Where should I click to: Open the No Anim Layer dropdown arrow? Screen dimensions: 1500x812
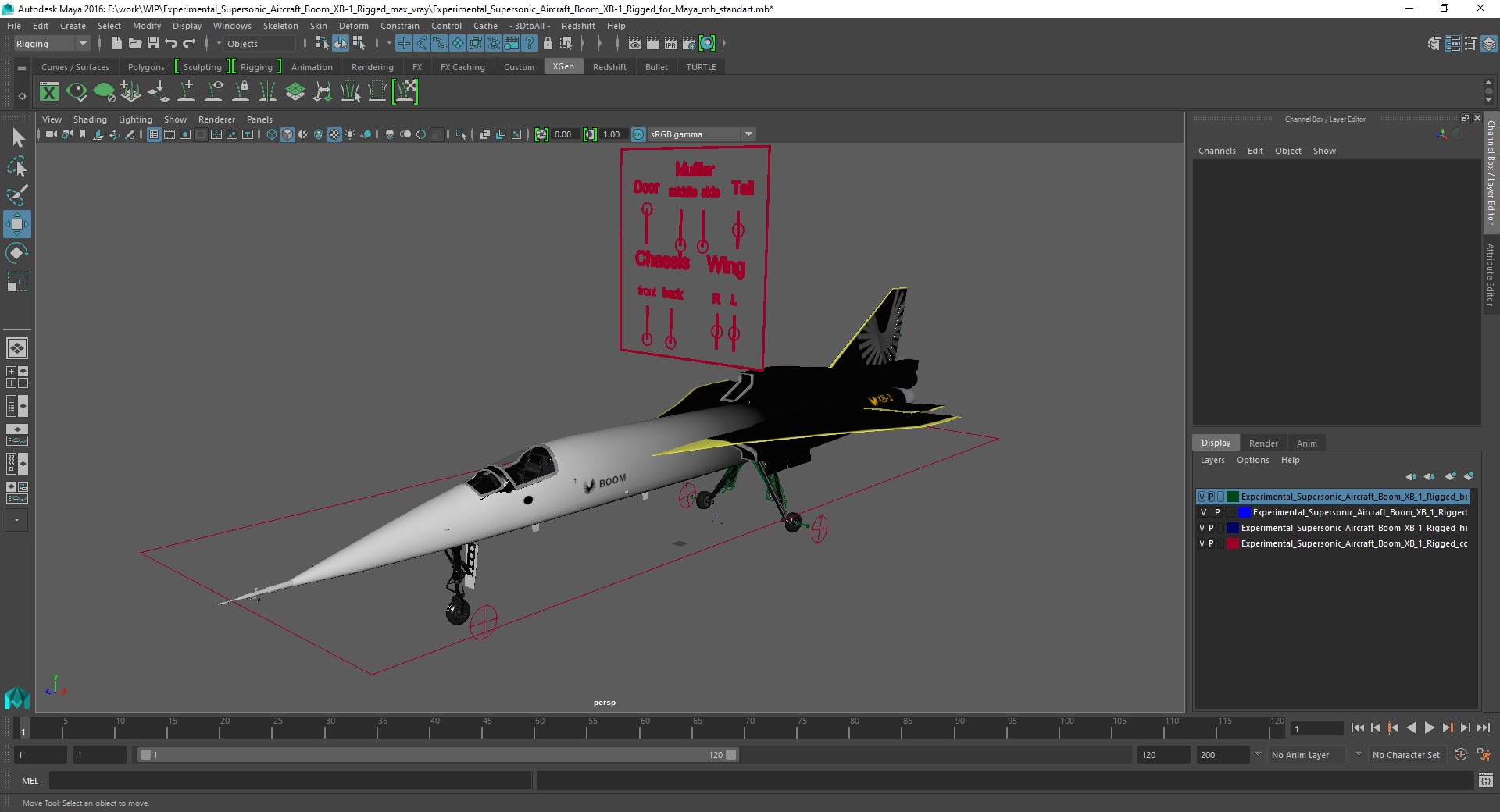[1258, 754]
